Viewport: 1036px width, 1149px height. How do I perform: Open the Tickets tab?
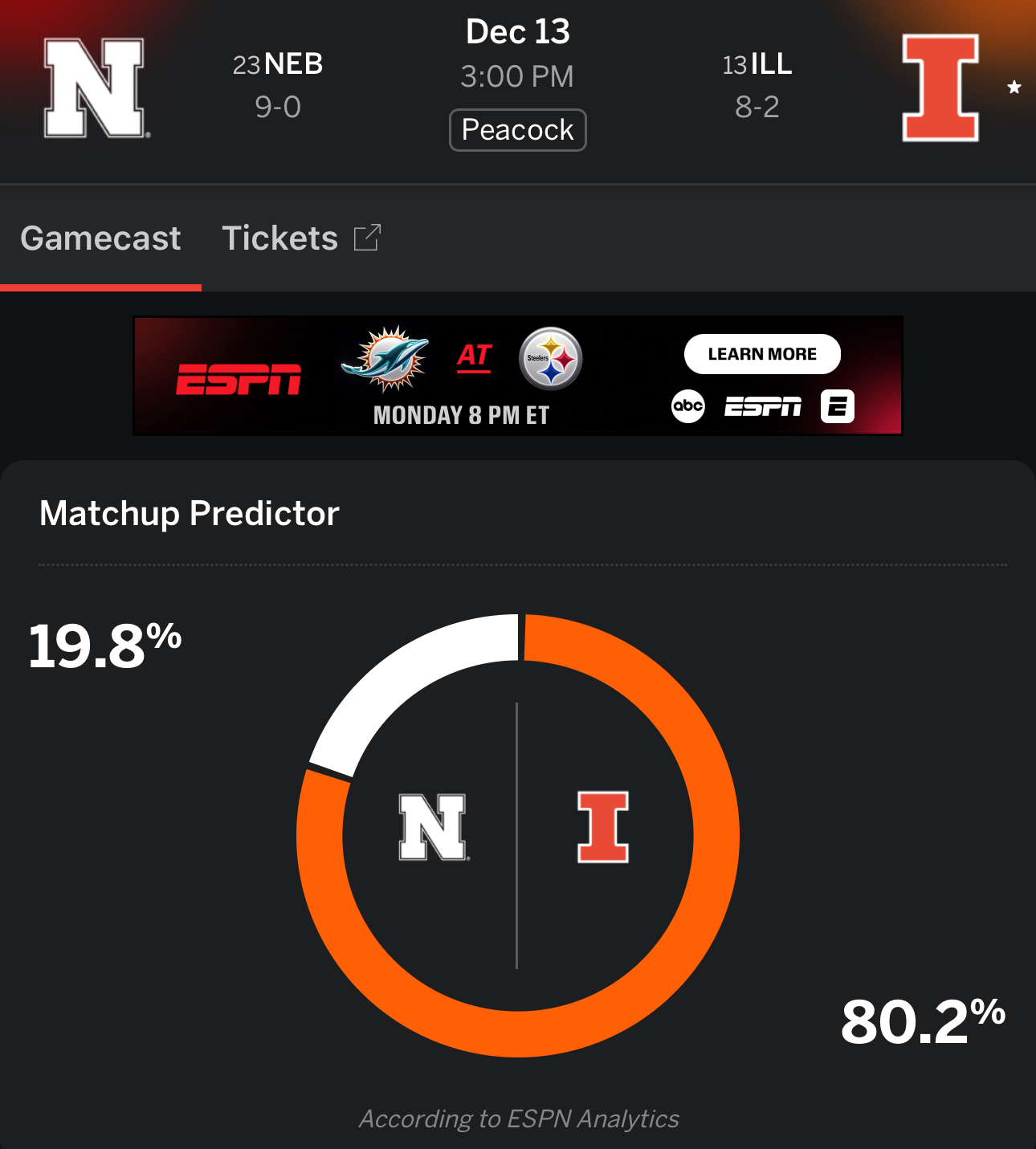click(x=280, y=238)
